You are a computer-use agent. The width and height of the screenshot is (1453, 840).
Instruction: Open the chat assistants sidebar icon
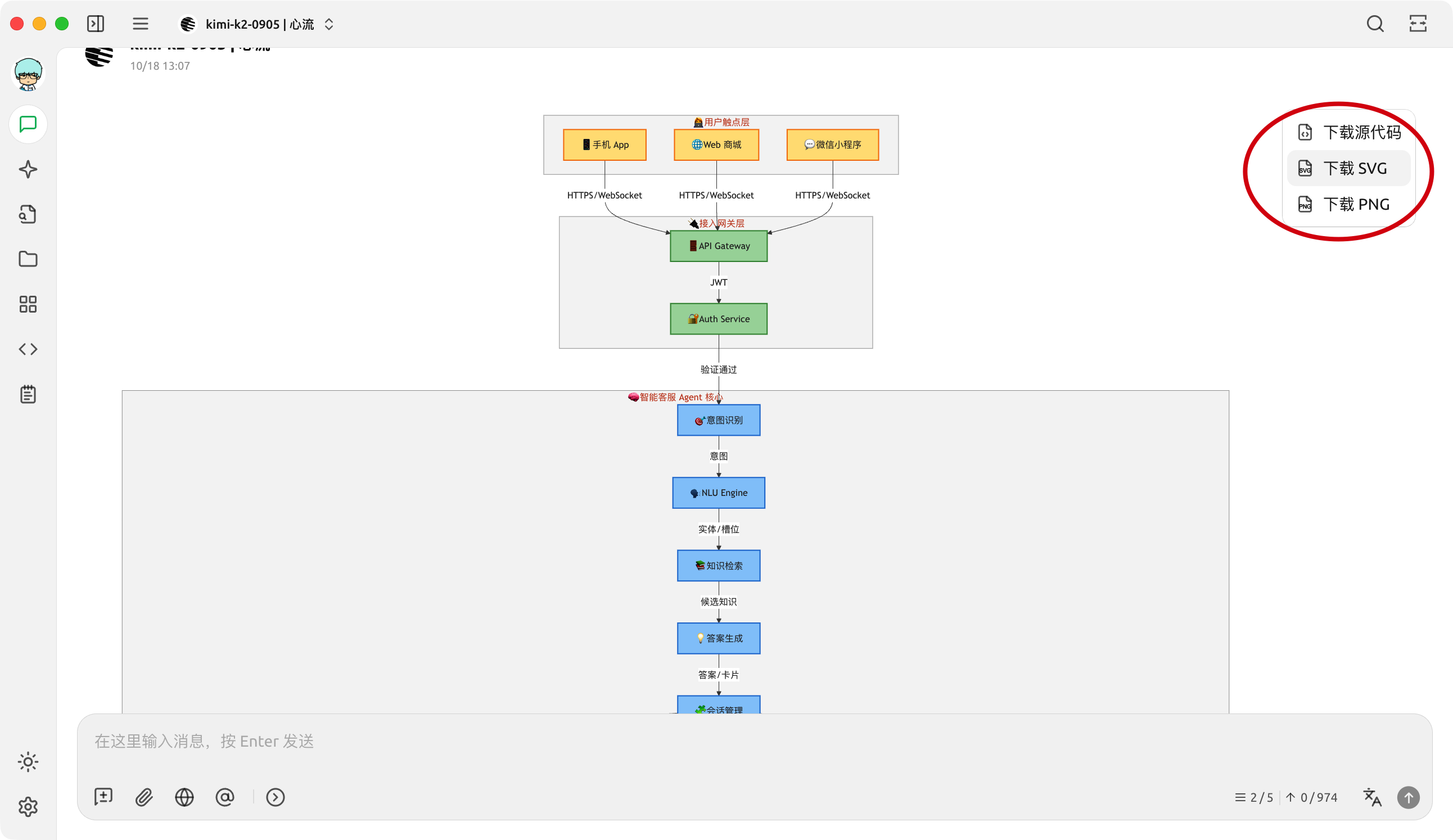[x=28, y=124]
